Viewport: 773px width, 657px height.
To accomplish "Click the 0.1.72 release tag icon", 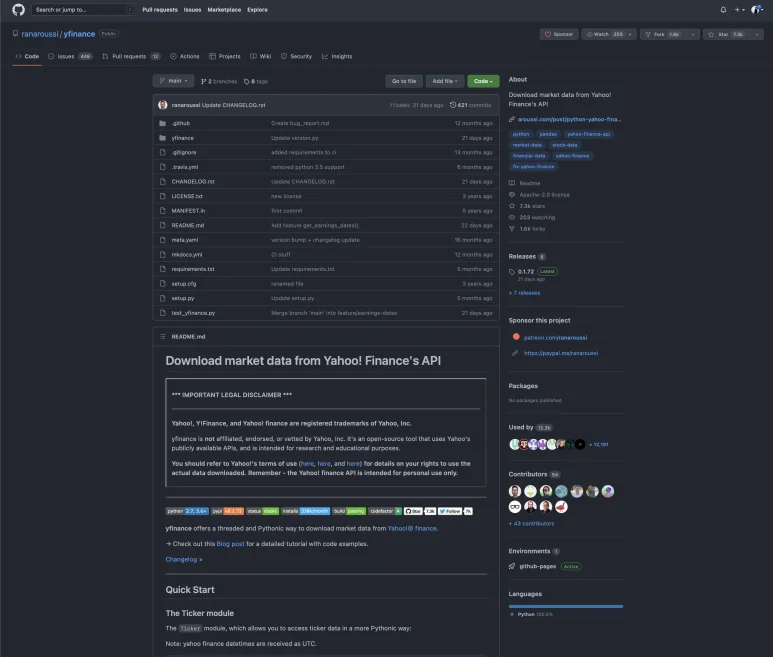I will click(512, 271).
